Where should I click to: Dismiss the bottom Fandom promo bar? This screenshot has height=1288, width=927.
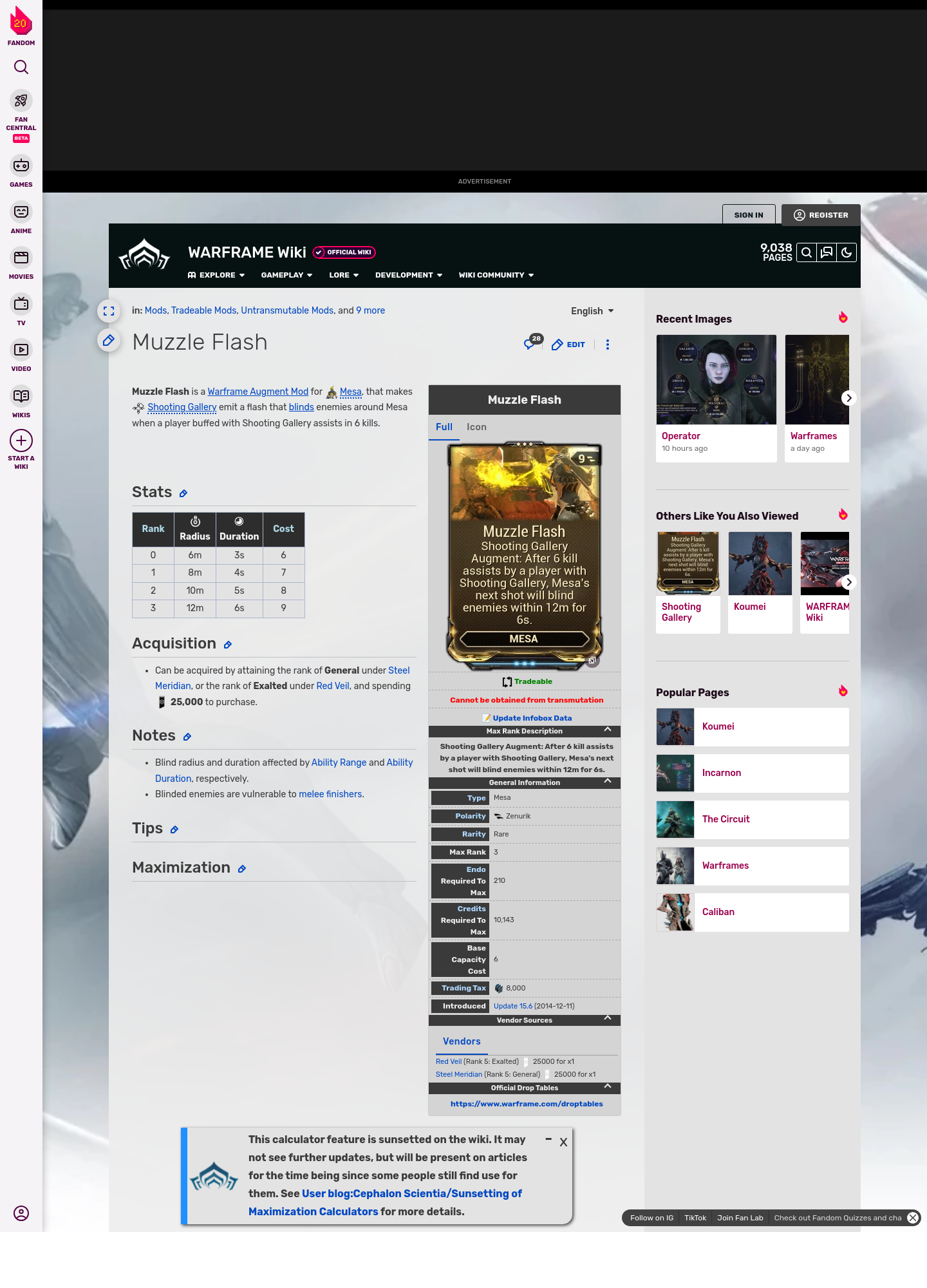913,1218
